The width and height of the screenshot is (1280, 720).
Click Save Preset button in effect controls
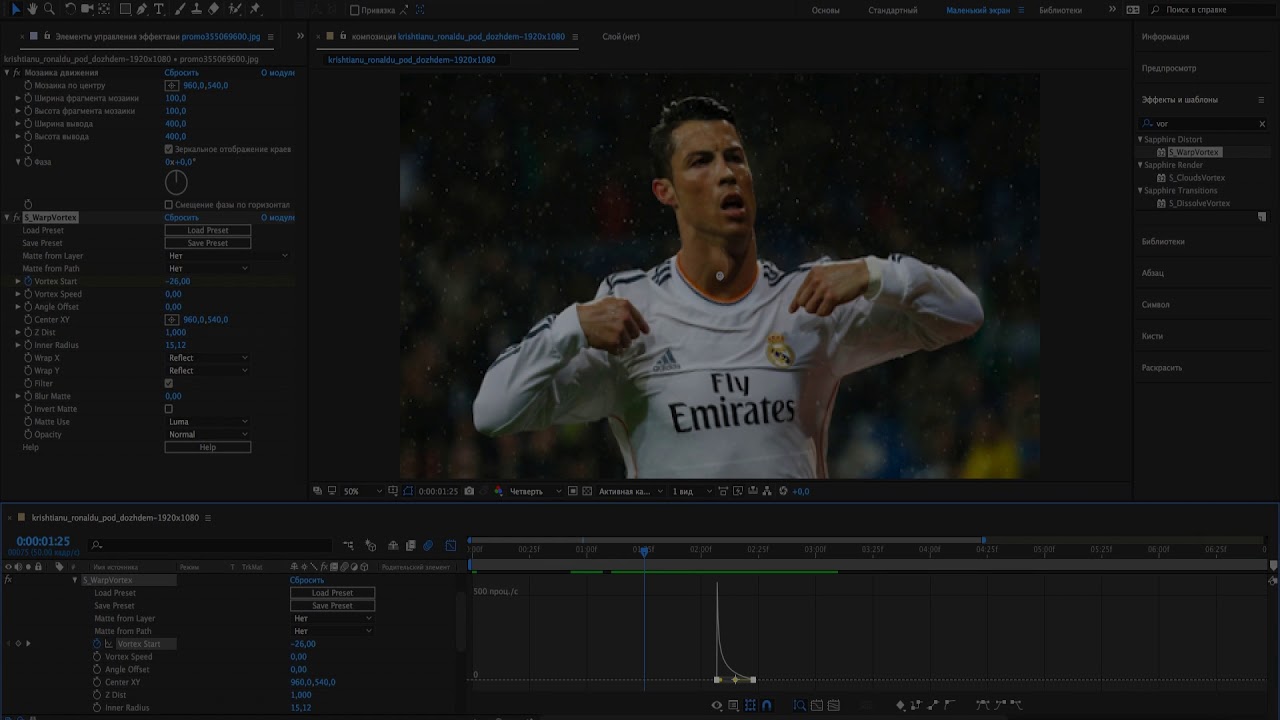(x=207, y=243)
